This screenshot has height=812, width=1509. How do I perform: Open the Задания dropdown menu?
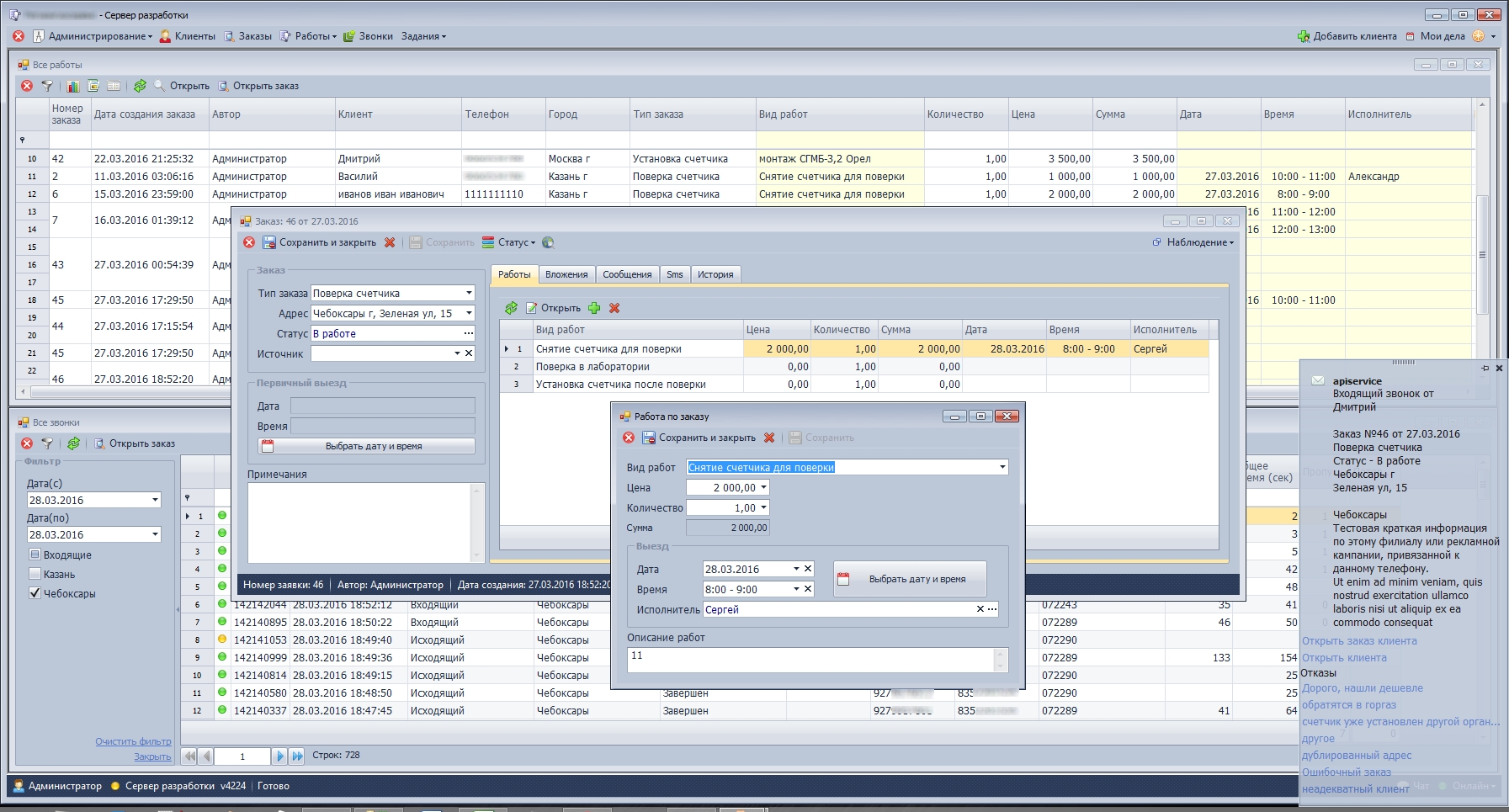(x=423, y=36)
